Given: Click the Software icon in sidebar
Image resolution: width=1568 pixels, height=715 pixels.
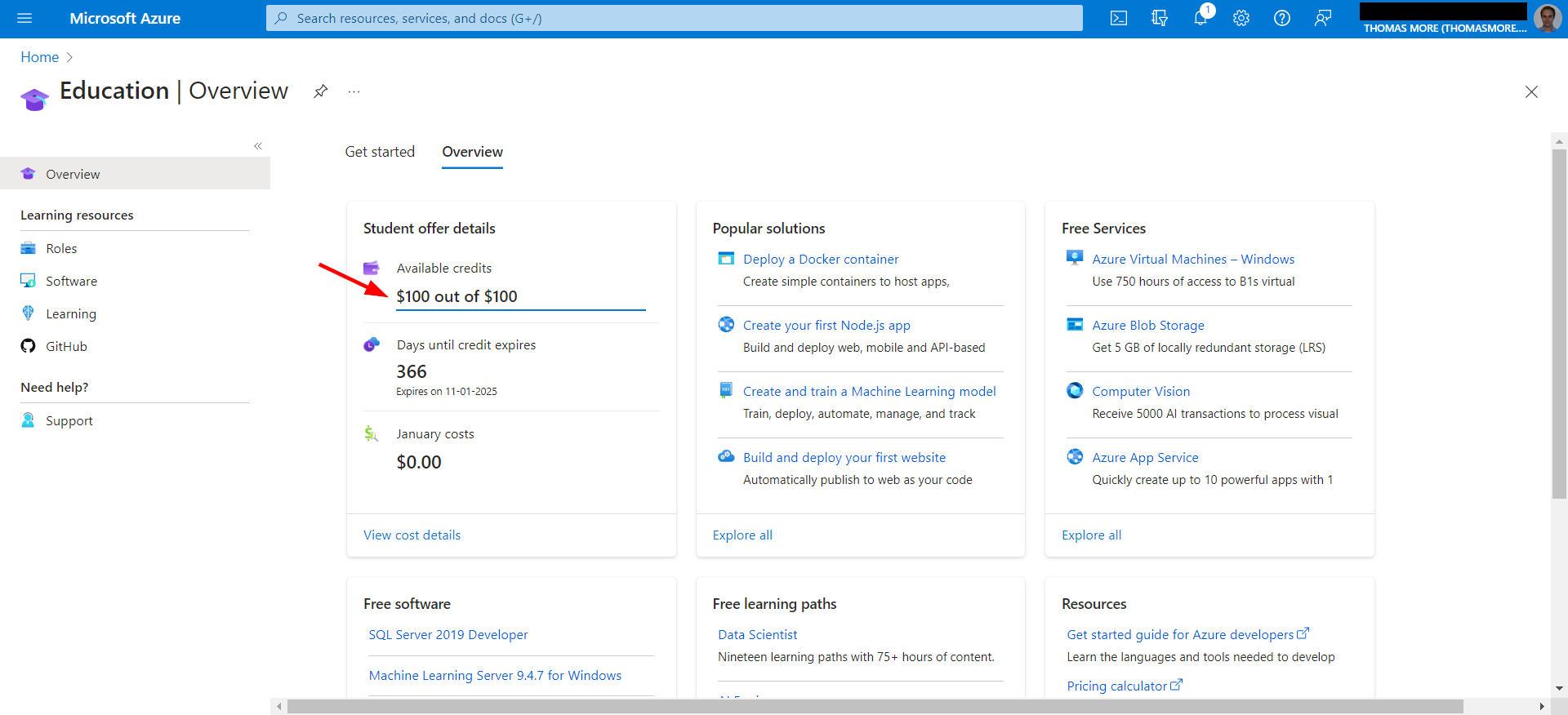Looking at the screenshot, I should 29,281.
